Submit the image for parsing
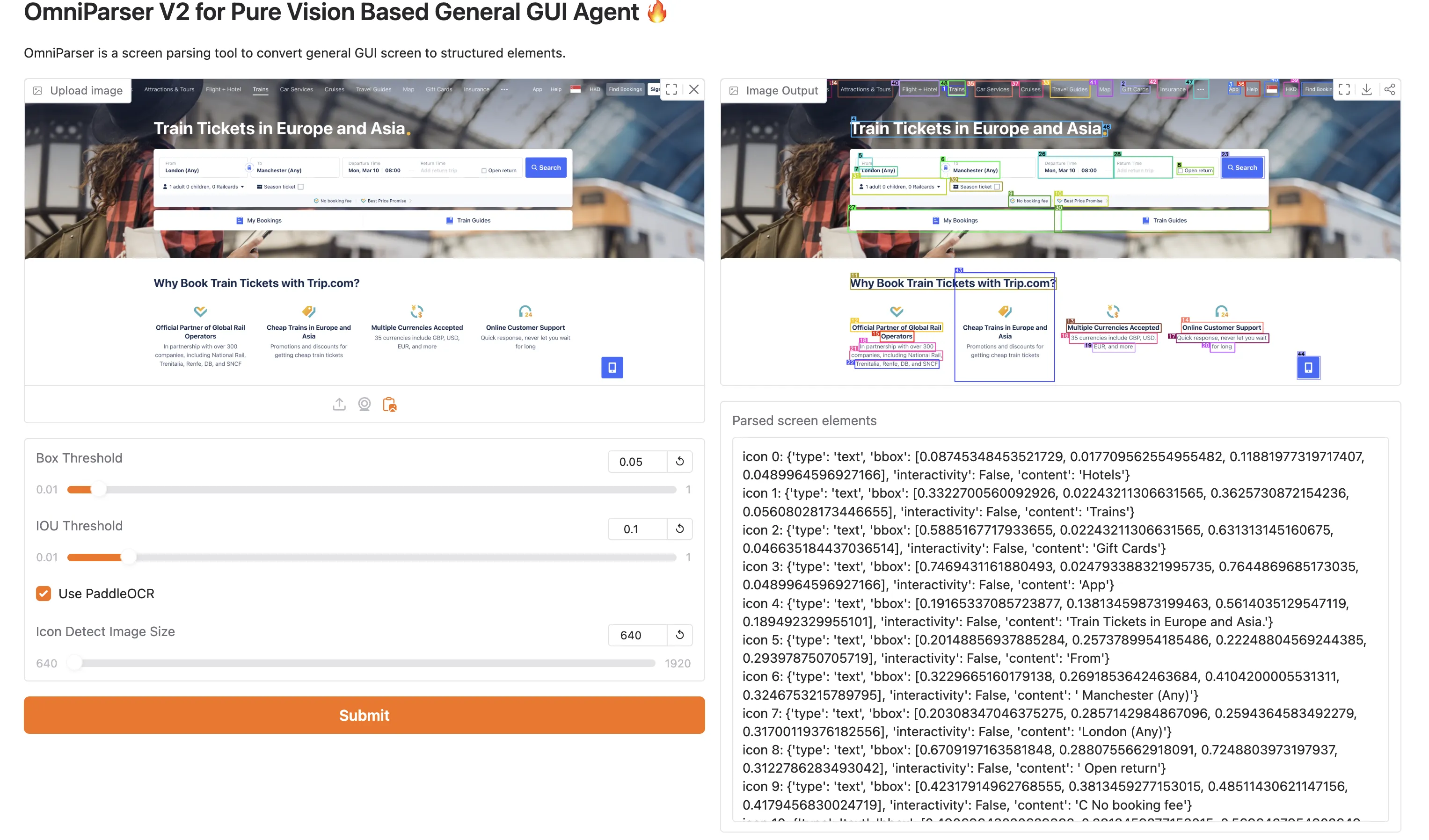The image size is (1429, 840). click(364, 715)
